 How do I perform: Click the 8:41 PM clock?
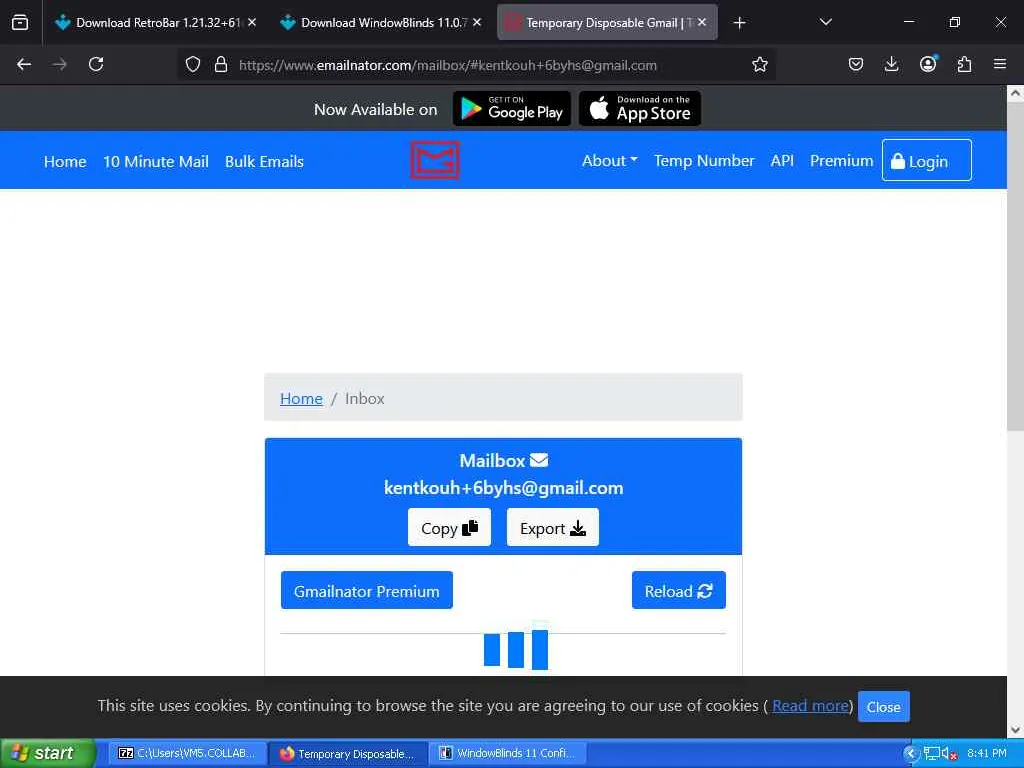pos(987,753)
